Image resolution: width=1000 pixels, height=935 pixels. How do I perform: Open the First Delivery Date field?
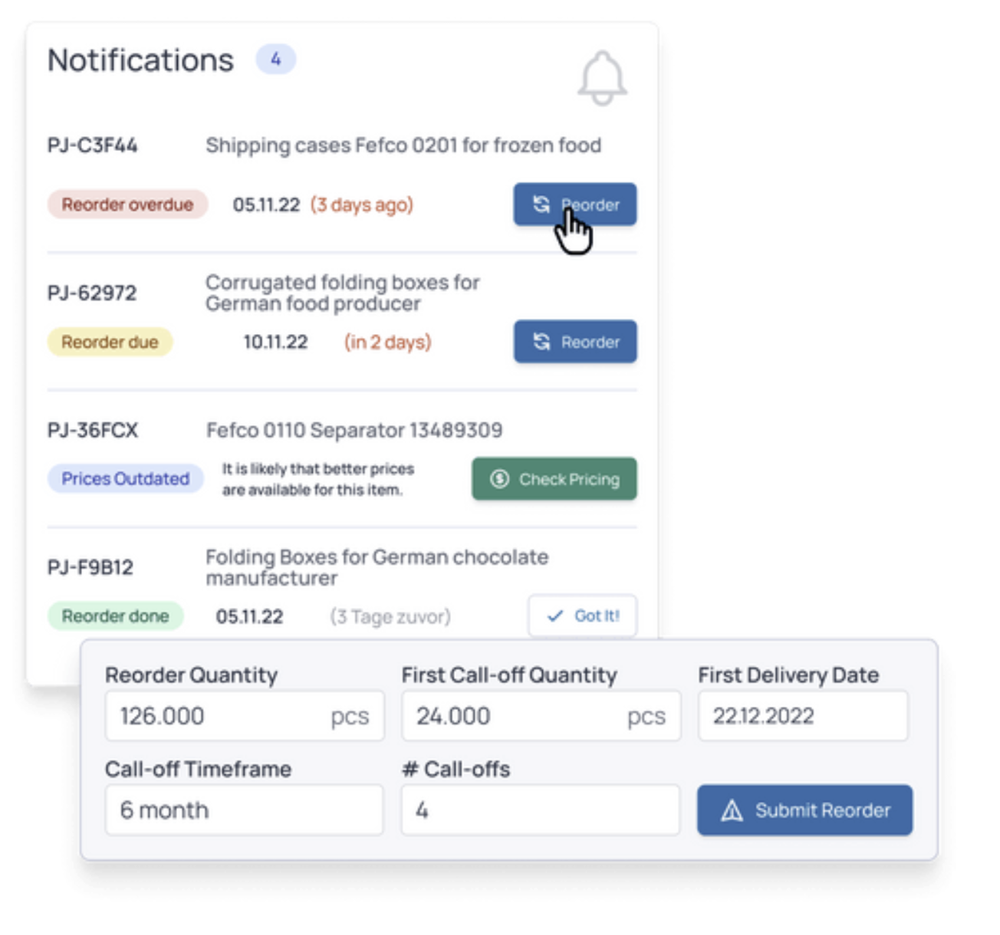point(802,716)
